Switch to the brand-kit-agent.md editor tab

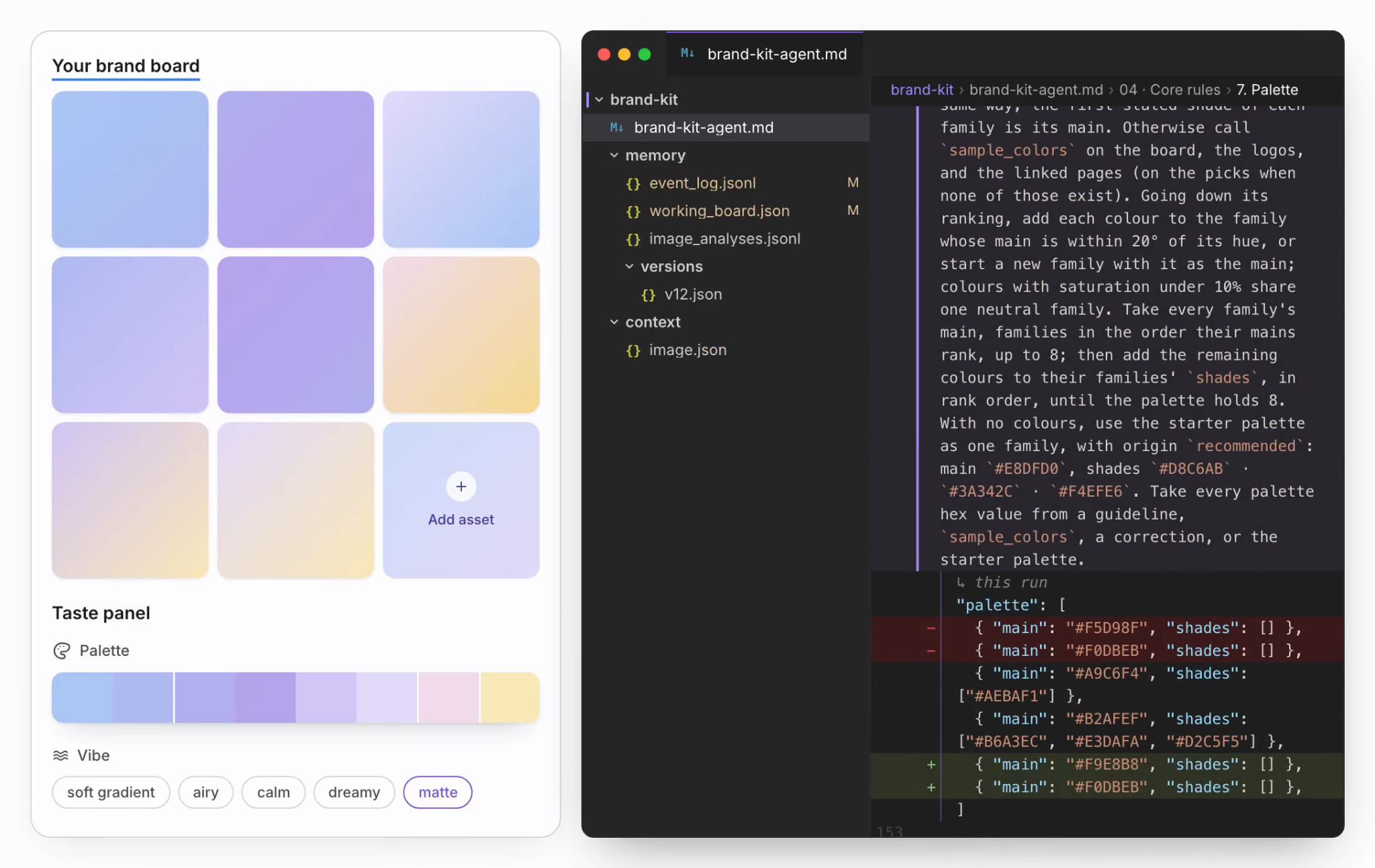(764, 54)
